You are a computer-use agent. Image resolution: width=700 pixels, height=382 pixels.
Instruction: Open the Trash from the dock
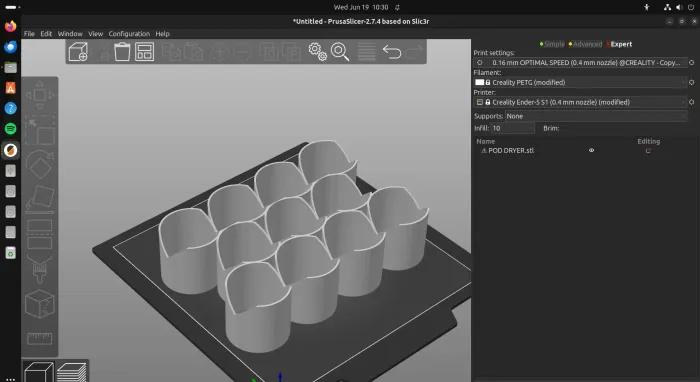(x=10, y=253)
